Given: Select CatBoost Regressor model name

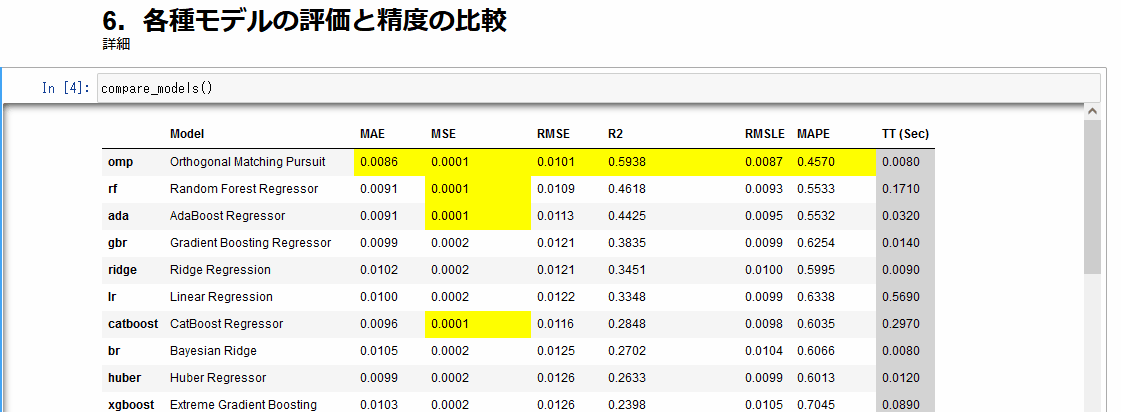Looking at the screenshot, I should 227,324.
